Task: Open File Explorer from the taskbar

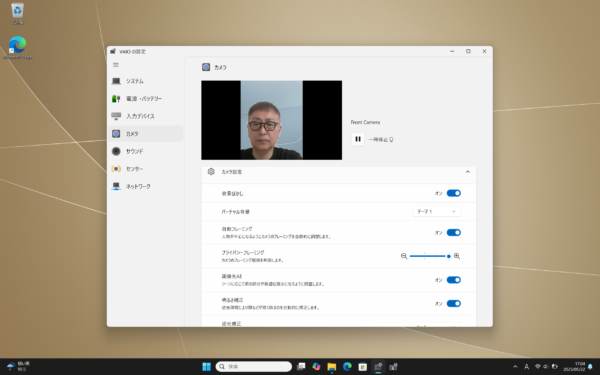Action: click(332, 367)
